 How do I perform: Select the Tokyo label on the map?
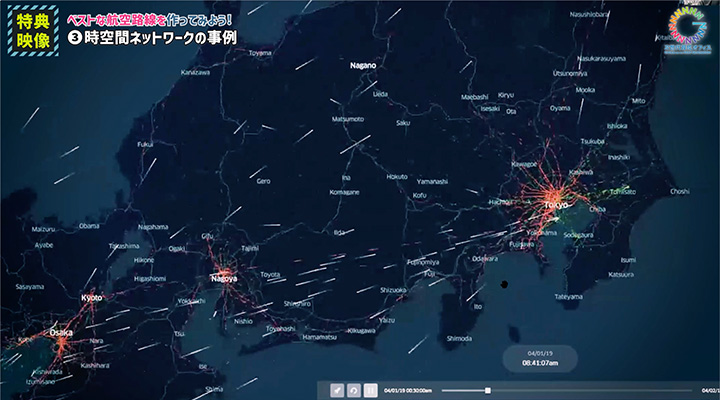point(557,204)
